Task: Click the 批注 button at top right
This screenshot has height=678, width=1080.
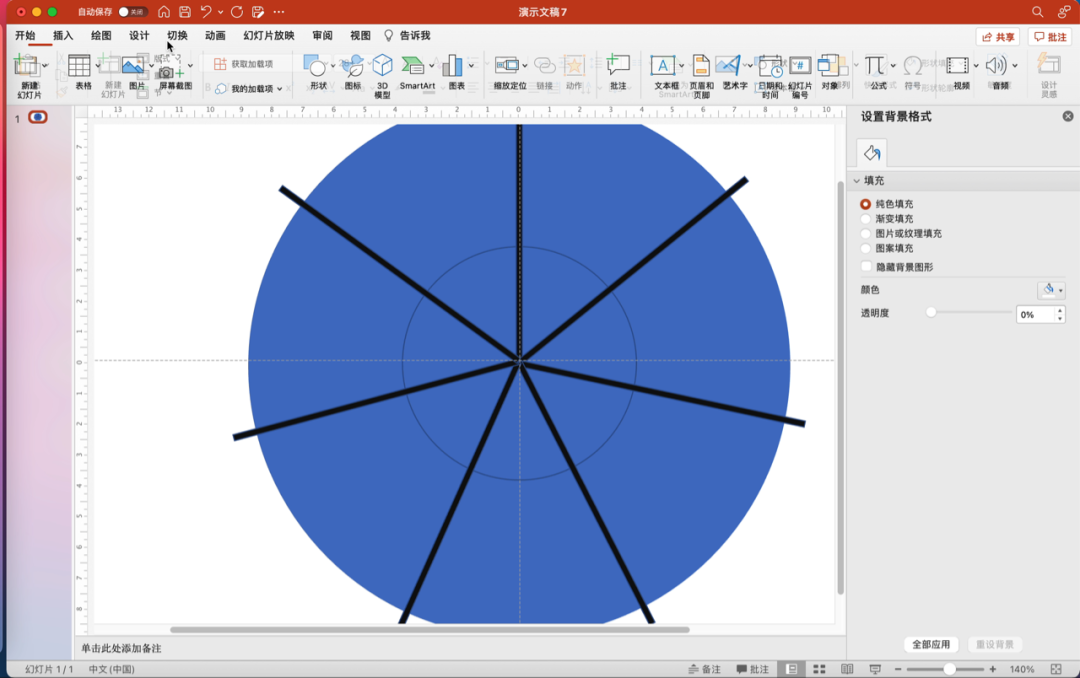Action: pos(1050,37)
